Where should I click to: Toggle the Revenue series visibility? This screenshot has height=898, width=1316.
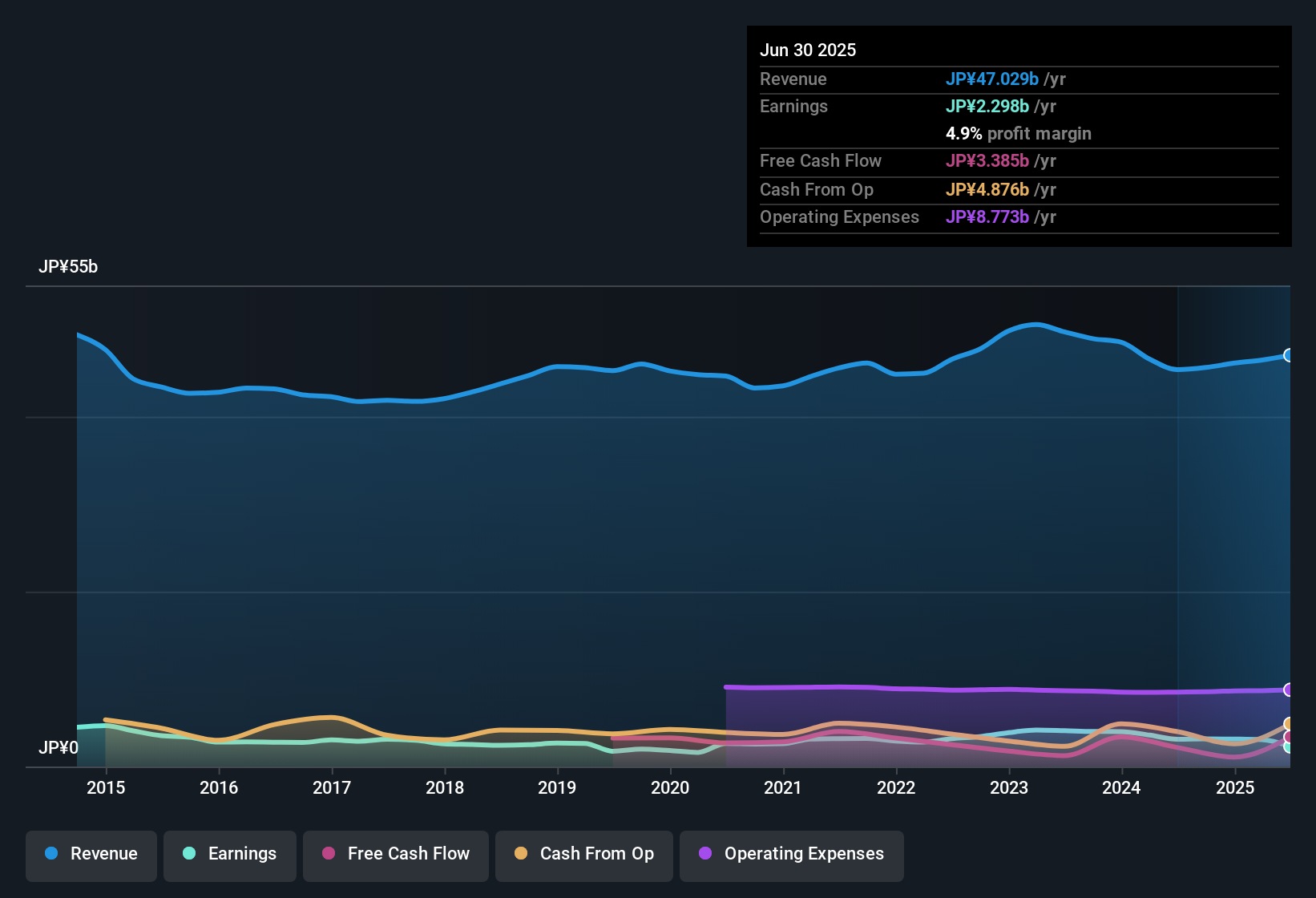point(91,854)
